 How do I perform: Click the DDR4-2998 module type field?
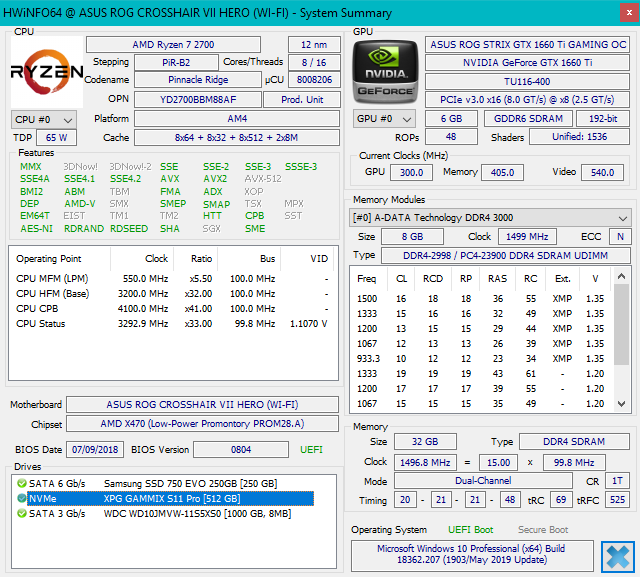click(506, 255)
